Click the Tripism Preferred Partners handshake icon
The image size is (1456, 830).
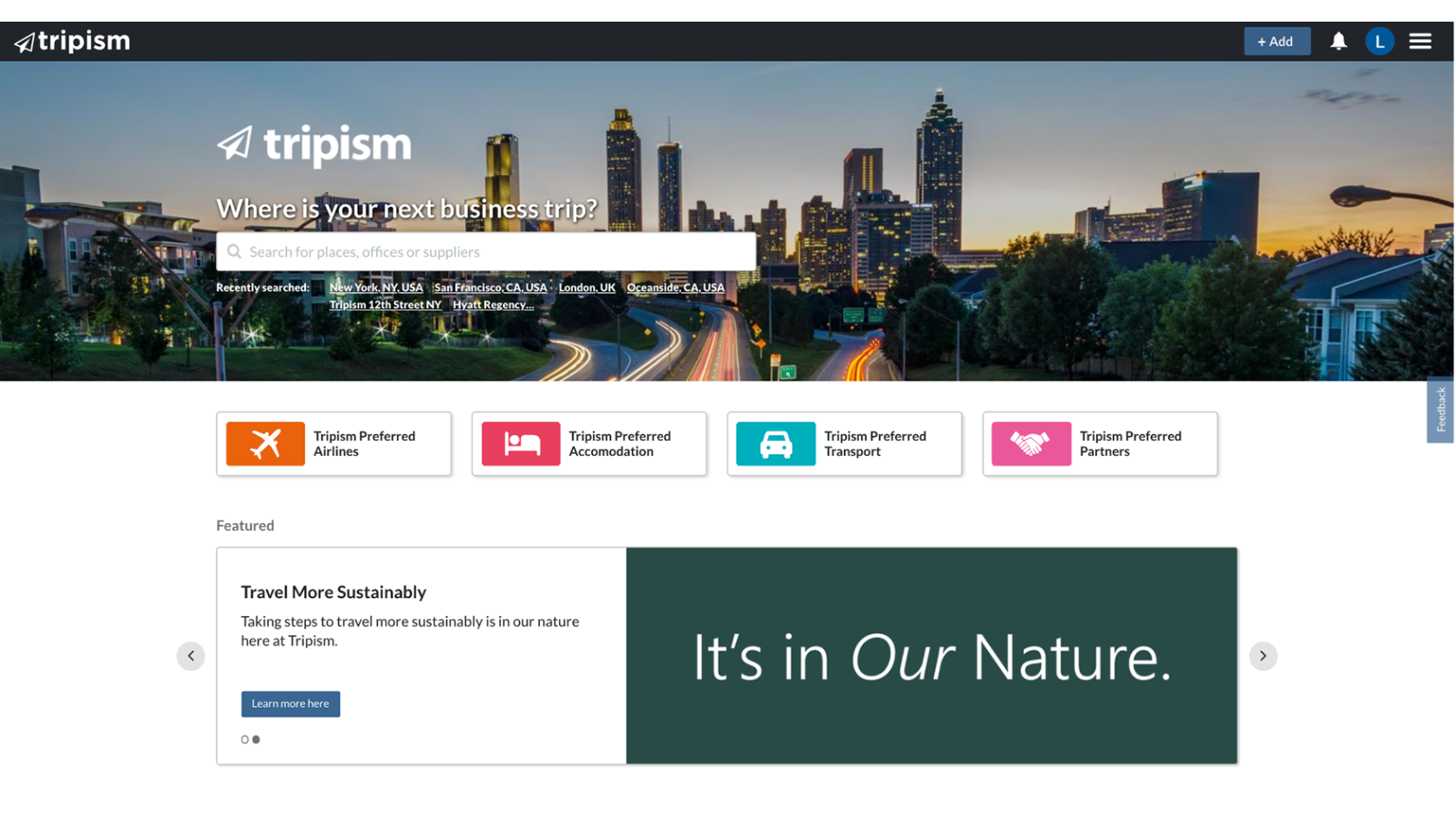1030,444
